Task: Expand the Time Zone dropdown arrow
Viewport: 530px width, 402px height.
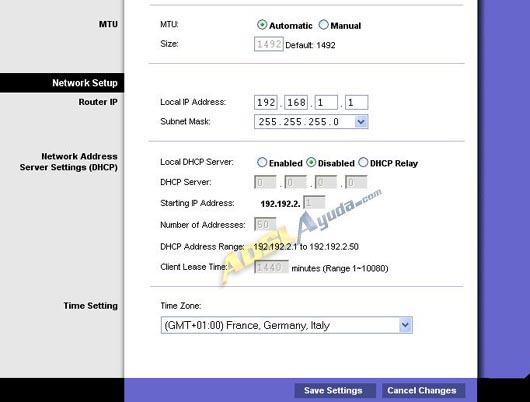Action: click(x=405, y=325)
